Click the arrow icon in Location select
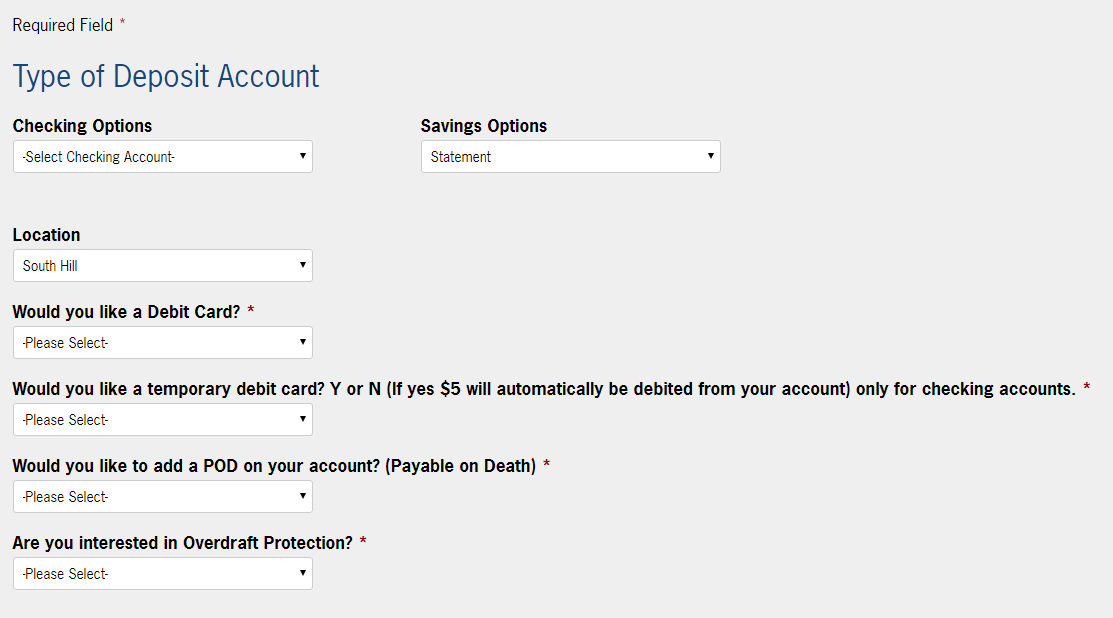 (x=302, y=265)
